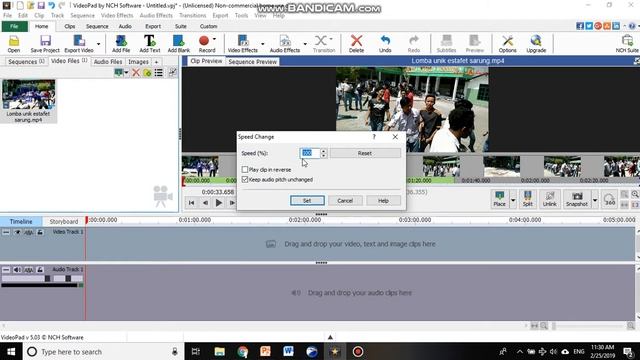The image size is (640, 360).
Task: Expand the Place button dropdown arrow
Action: [513, 200]
